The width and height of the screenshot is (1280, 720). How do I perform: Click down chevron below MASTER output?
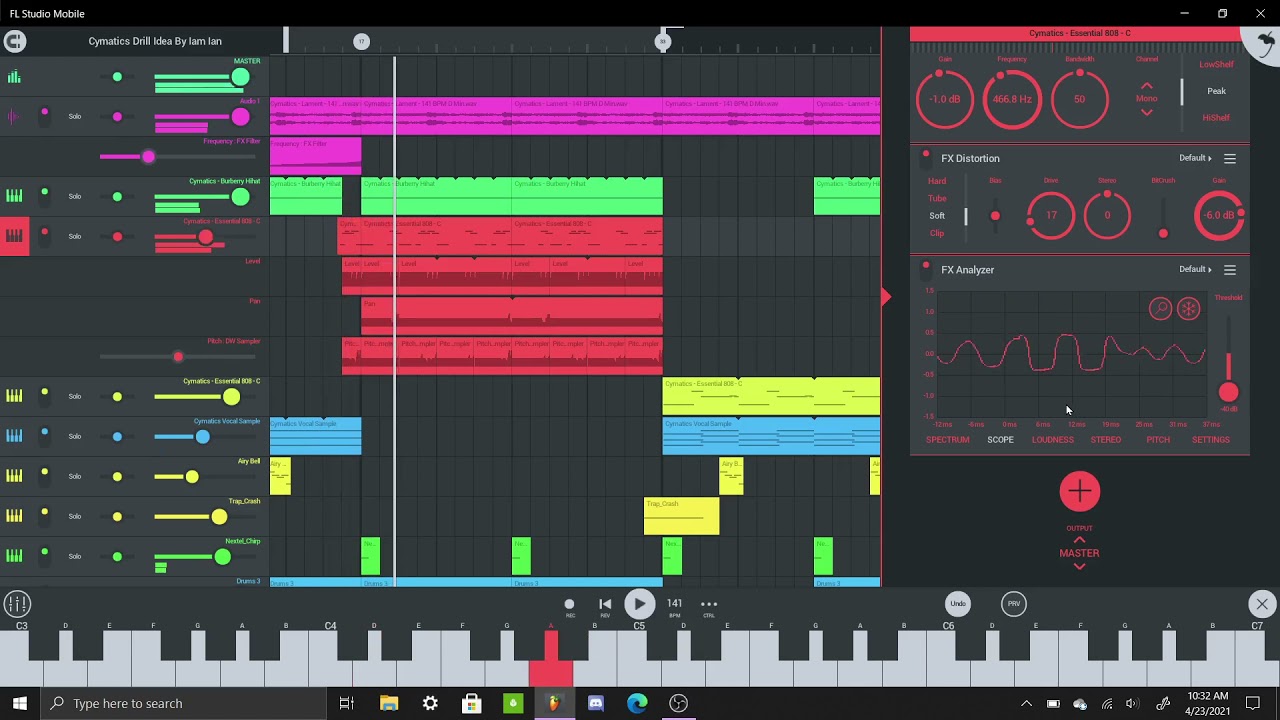pyautogui.click(x=1079, y=567)
